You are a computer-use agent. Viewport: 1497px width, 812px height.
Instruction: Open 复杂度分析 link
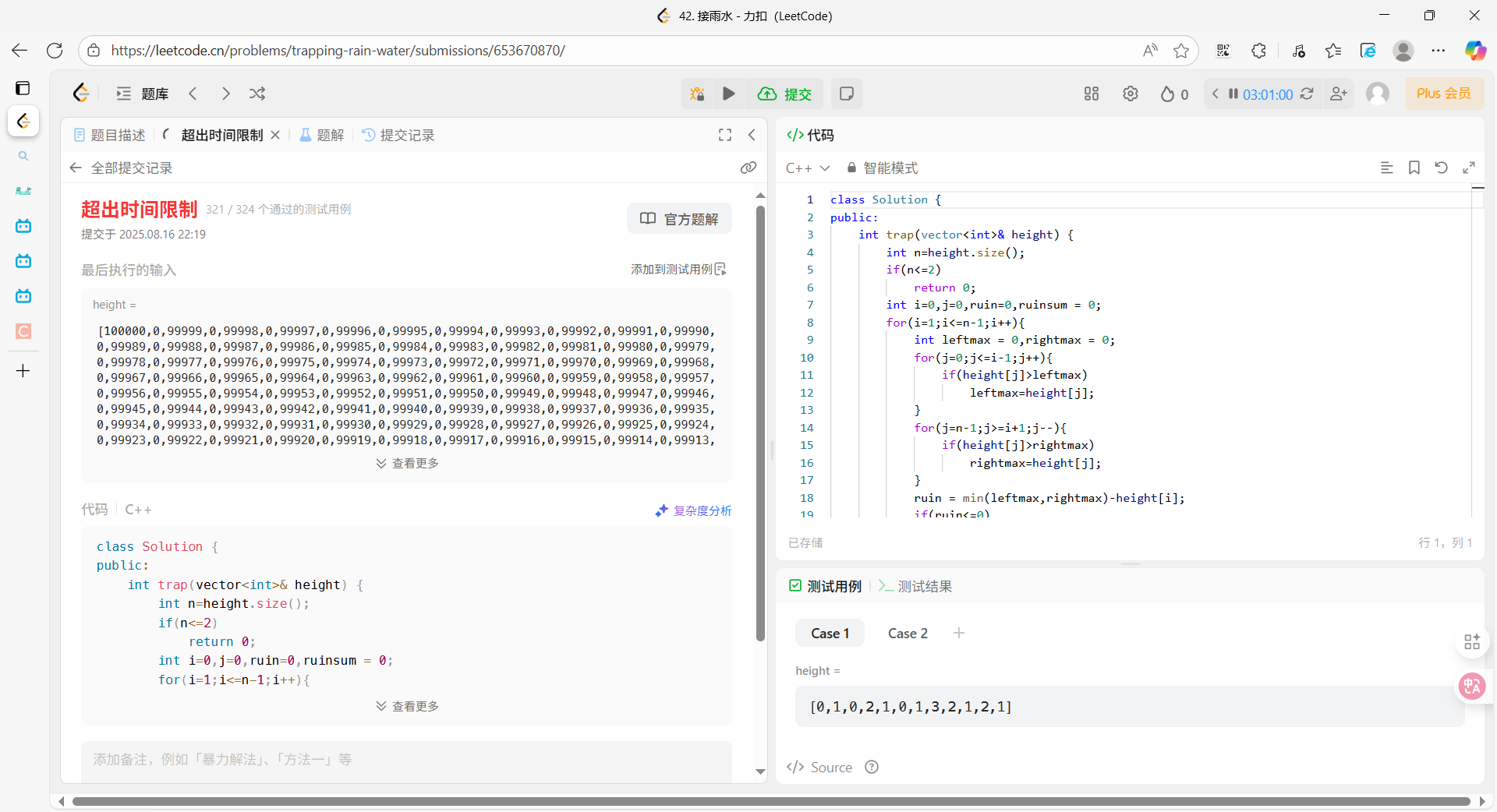coord(693,510)
